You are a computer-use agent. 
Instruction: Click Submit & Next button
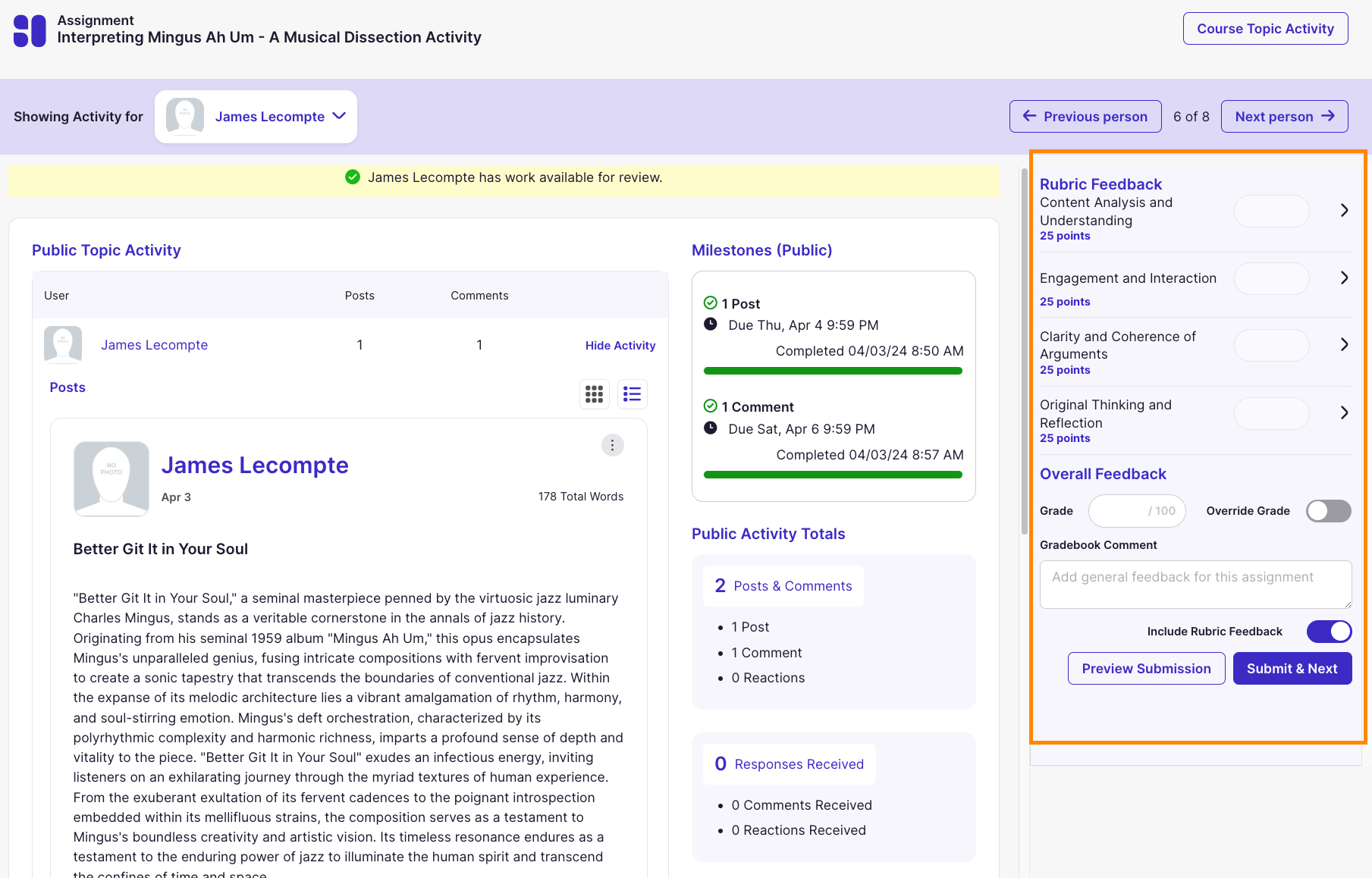(x=1292, y=669)
